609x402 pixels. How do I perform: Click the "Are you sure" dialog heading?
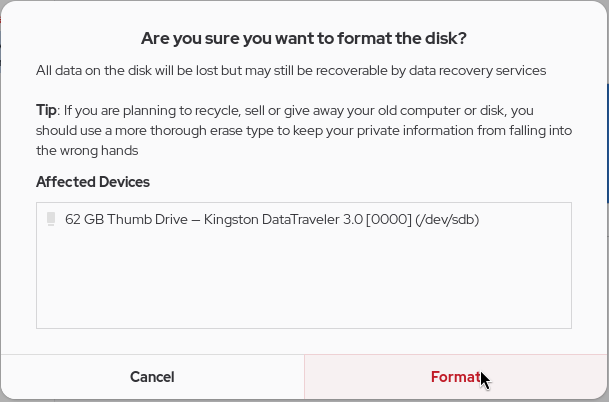304,39
